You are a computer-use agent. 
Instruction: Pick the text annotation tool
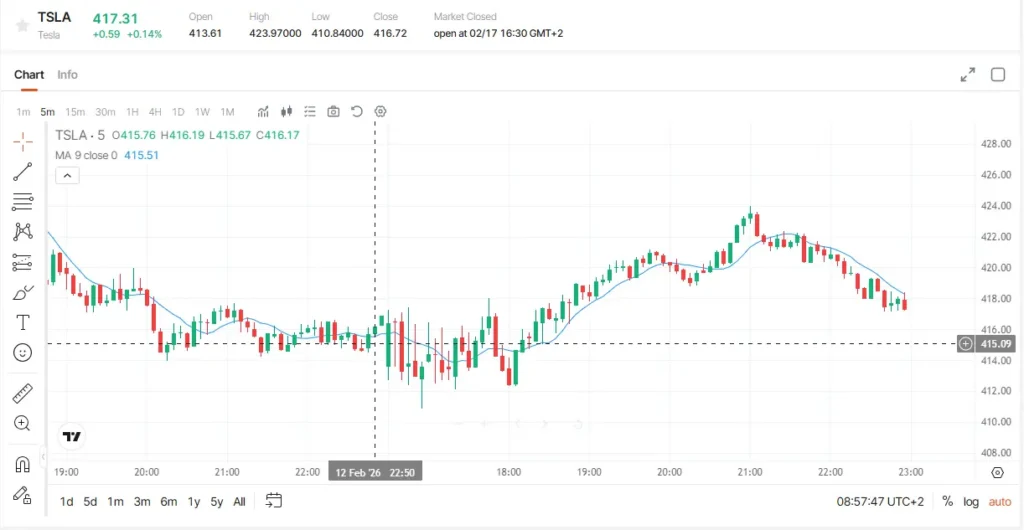23,322
